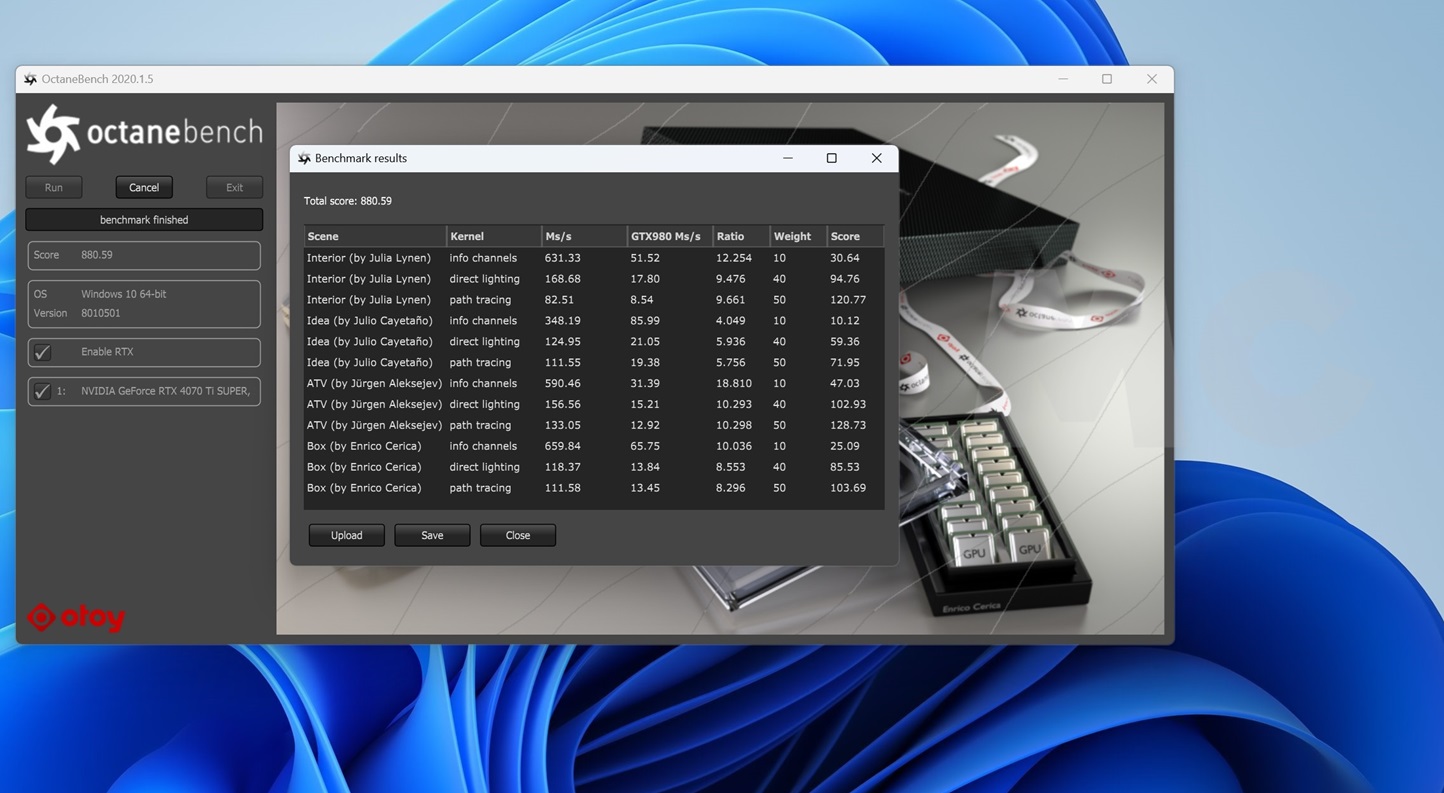Screen dimensions: 1444x793
Task: Click the app icon in the OctaneBench titlebar
Action: coord(31,78)
